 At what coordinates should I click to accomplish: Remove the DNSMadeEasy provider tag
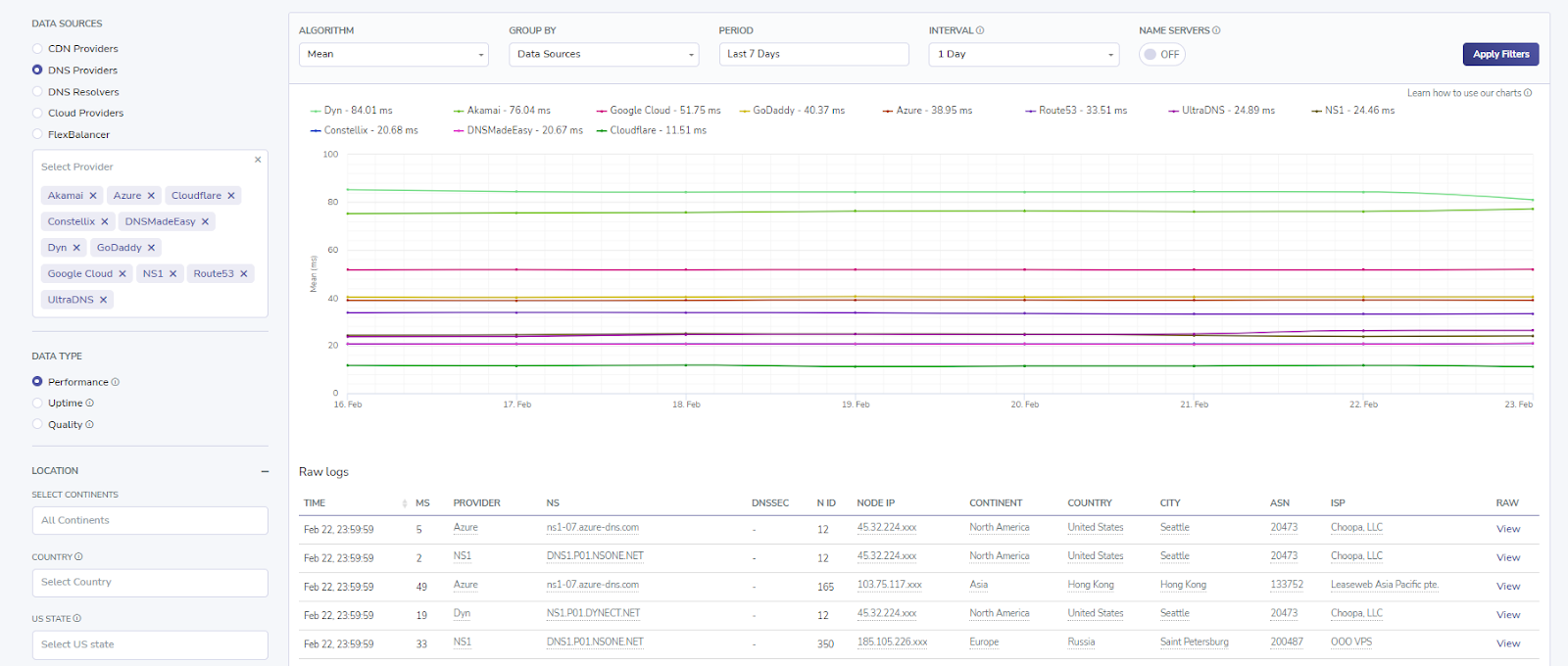tap(205, 221)
